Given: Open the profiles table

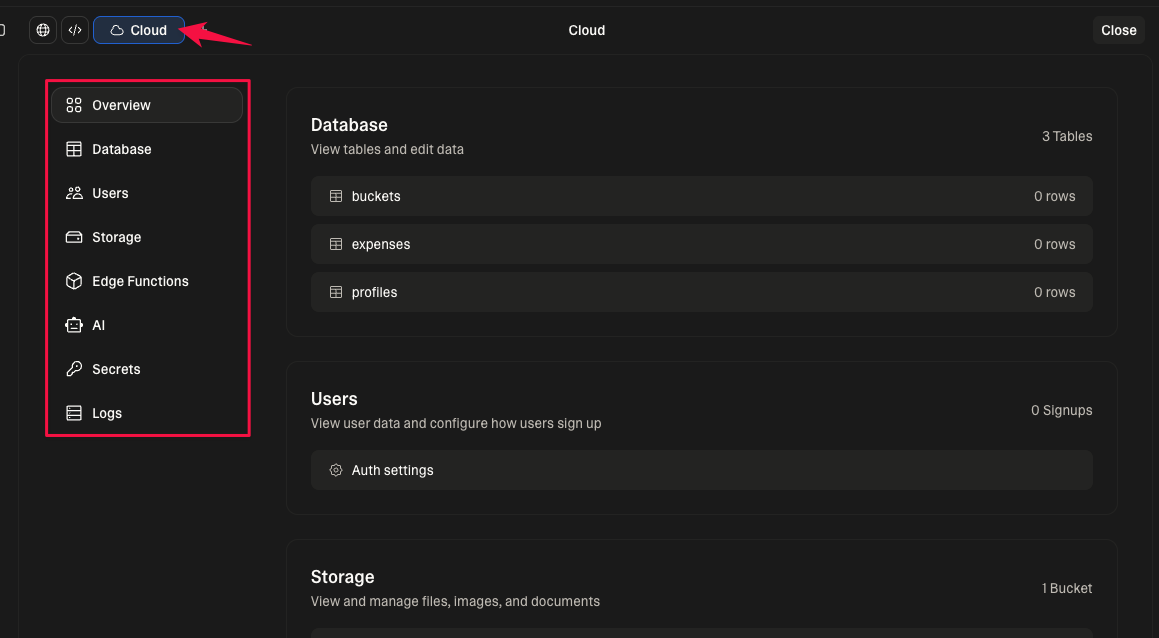Looking at the screenshot, I should 374,291.
